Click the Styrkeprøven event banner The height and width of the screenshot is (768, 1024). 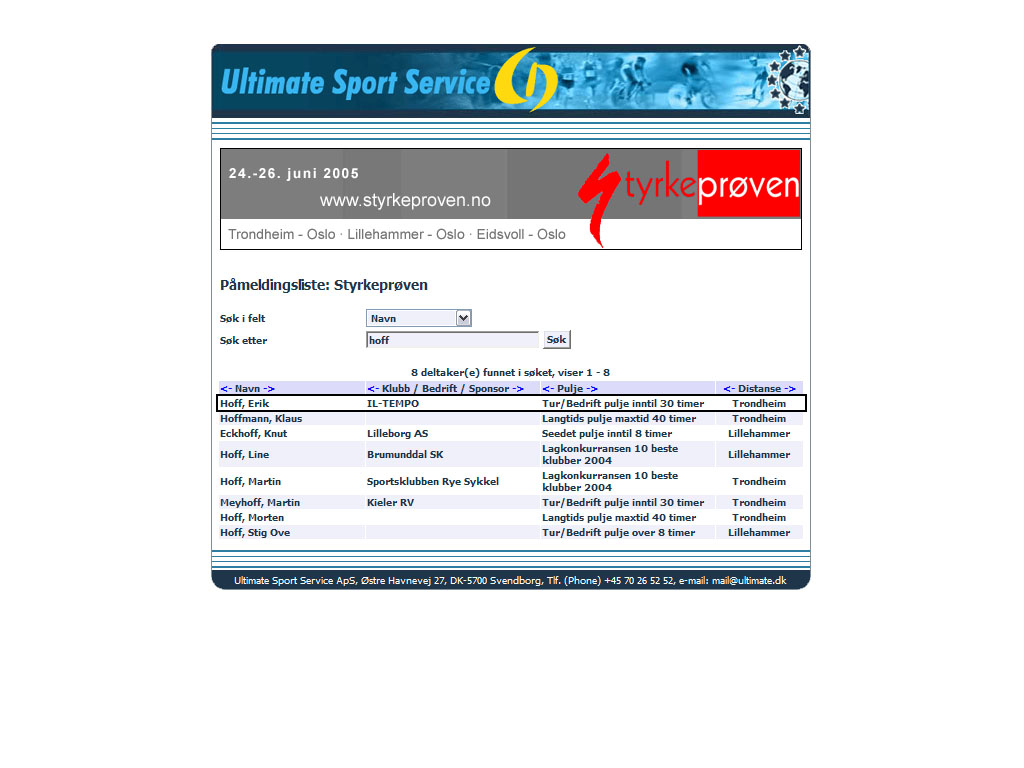511,199
